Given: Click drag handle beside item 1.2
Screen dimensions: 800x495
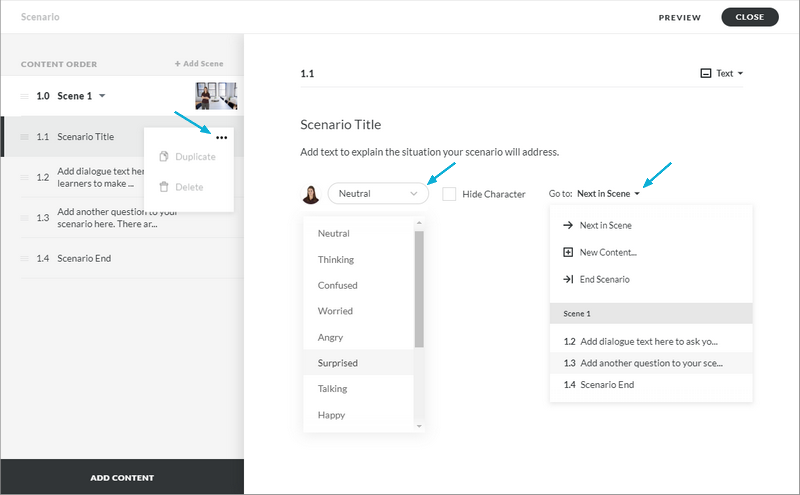Looking at the screenshot, I should tap(24, 177).
